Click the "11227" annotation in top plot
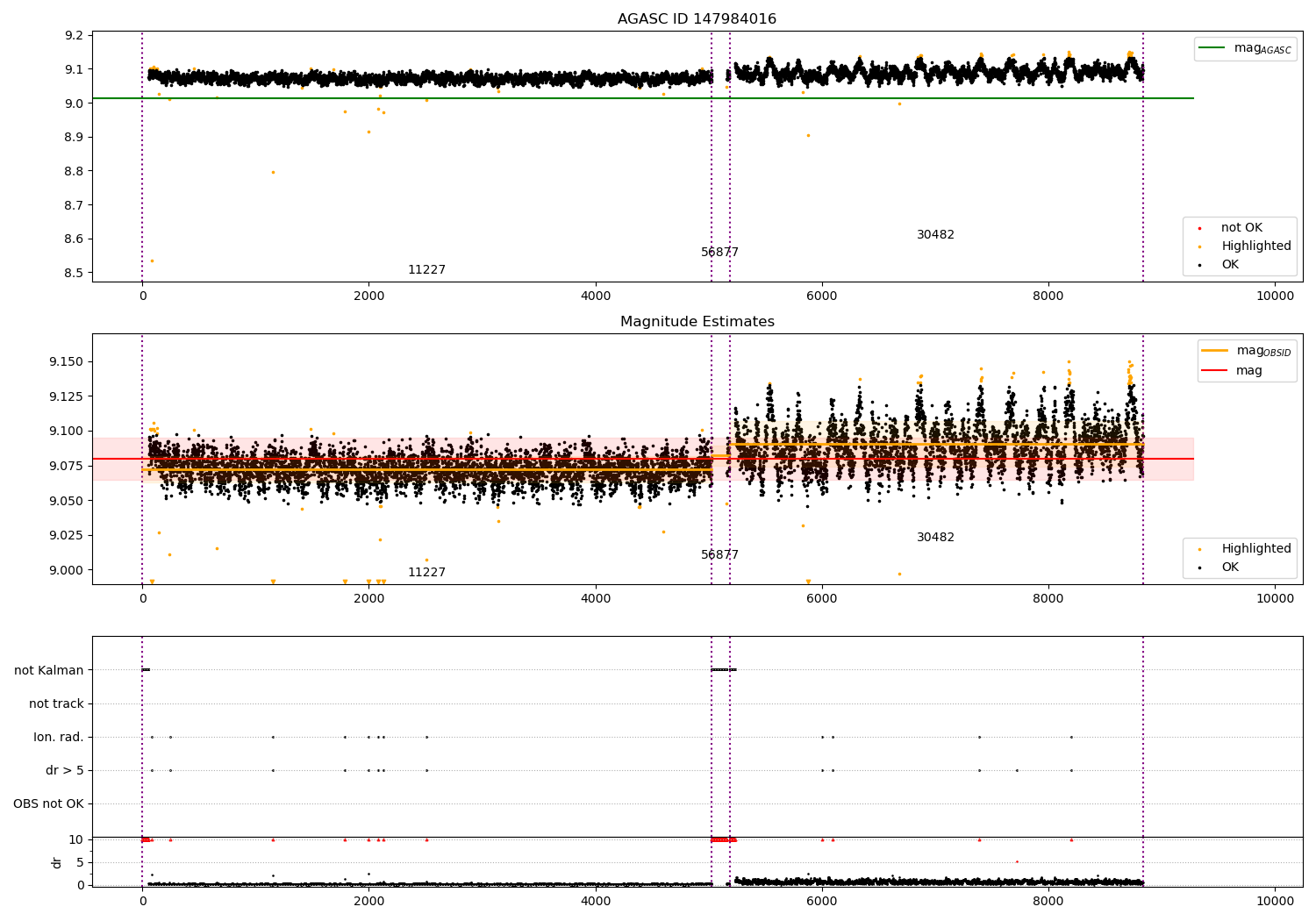 click(426, 270)
